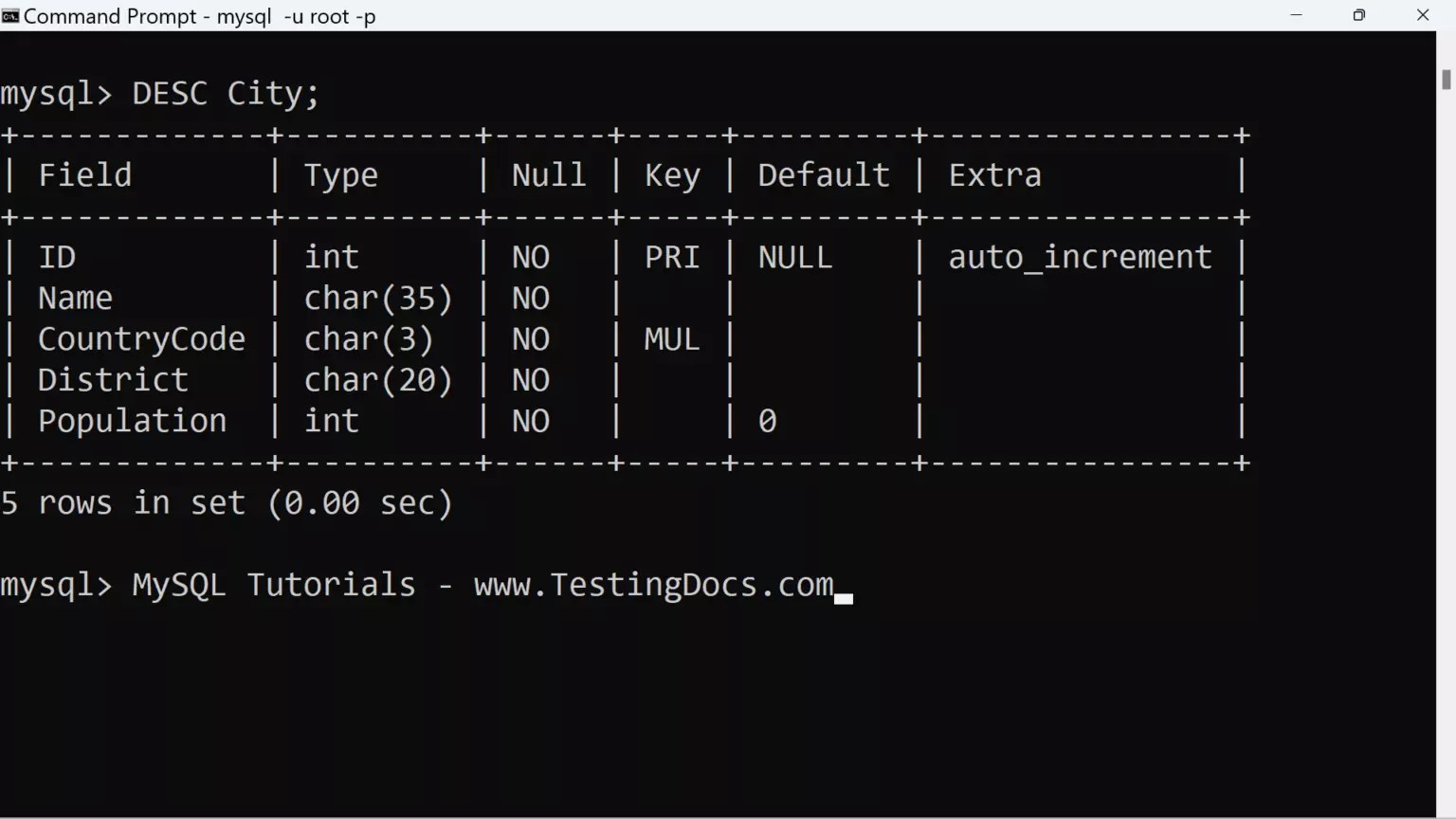Select the auto_increment text in Extra column
Screen dimensions: 1456x819
click(x=1080, y=256)
